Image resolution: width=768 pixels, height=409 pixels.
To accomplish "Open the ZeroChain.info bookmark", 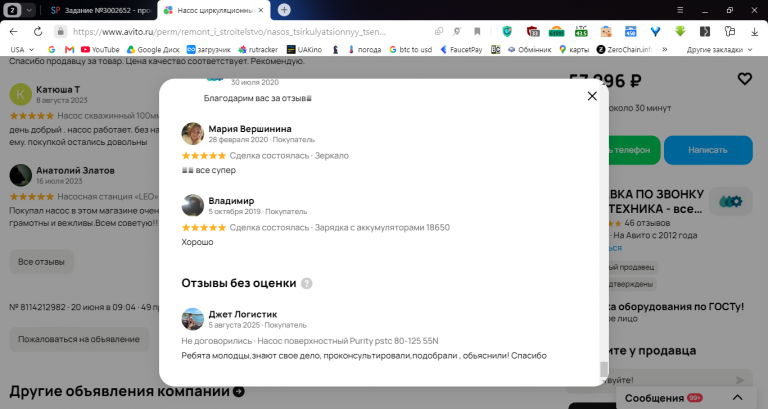I will point(625,49).
